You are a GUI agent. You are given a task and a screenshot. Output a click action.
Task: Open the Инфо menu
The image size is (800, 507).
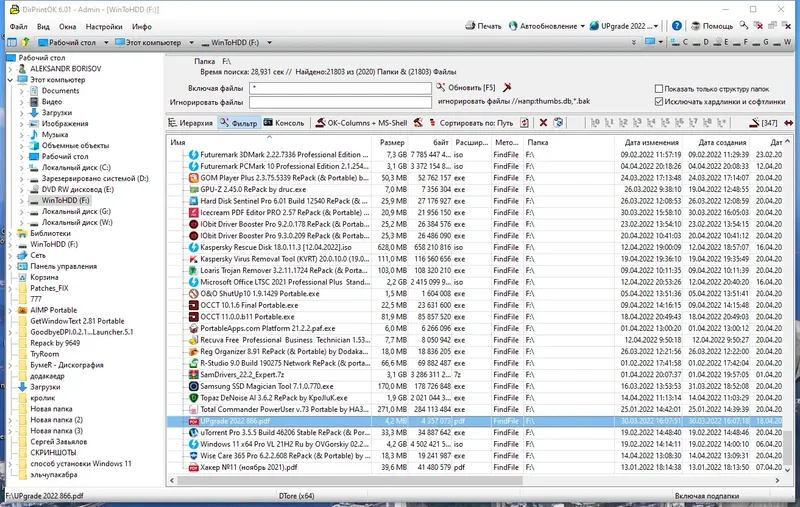point(142,27)
